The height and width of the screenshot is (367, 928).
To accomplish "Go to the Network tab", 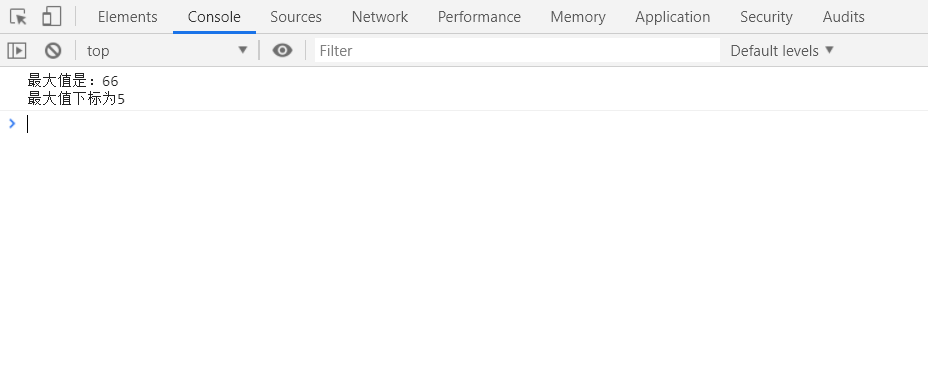I will click(x=380, y=17).
